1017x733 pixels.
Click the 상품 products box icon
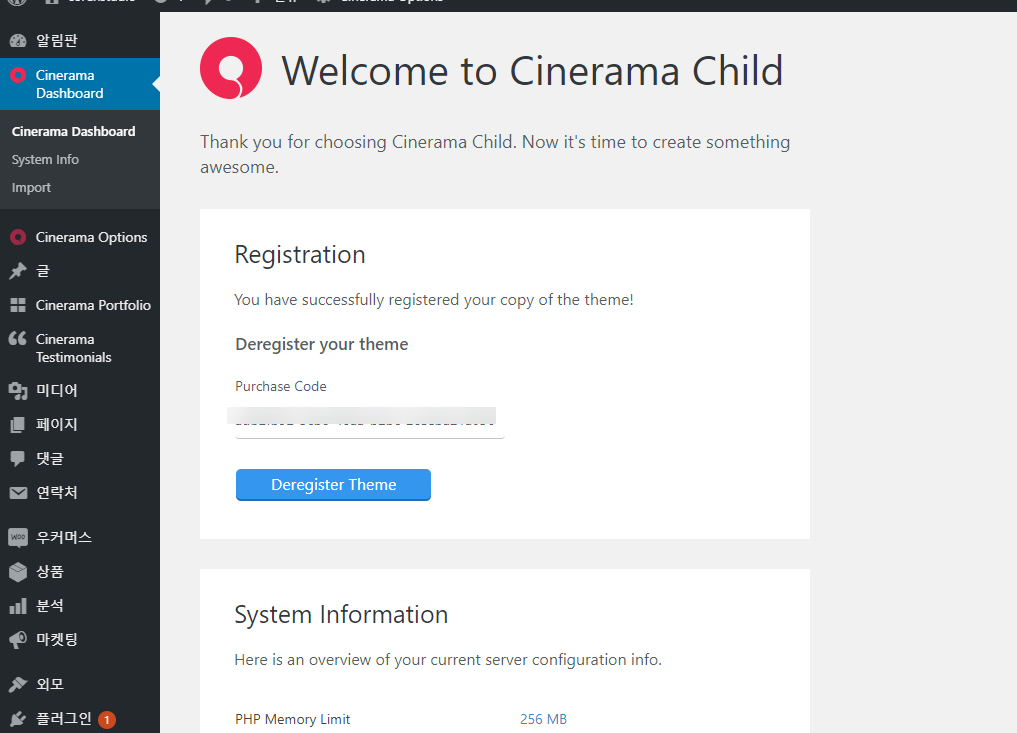[18, 571]
